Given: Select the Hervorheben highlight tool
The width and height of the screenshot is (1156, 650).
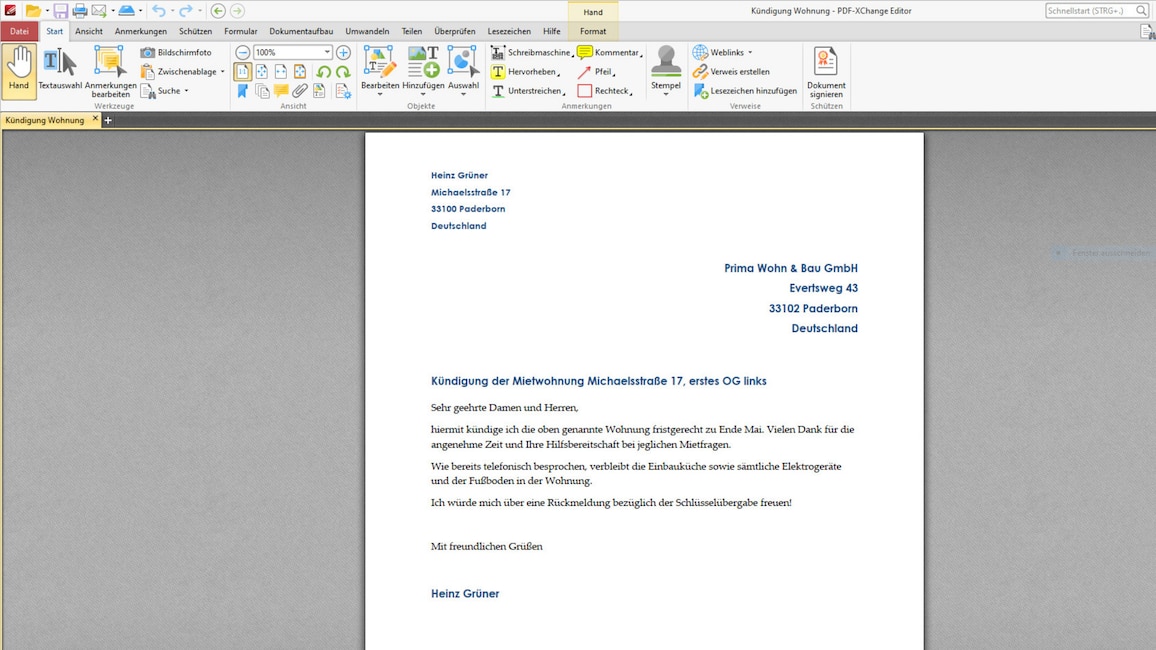Looking at the screenshot, I should [x=526, y=71].
